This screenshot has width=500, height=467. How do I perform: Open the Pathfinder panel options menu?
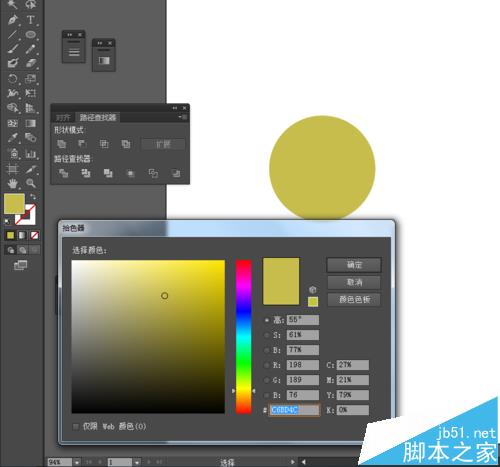coord(183,117)
